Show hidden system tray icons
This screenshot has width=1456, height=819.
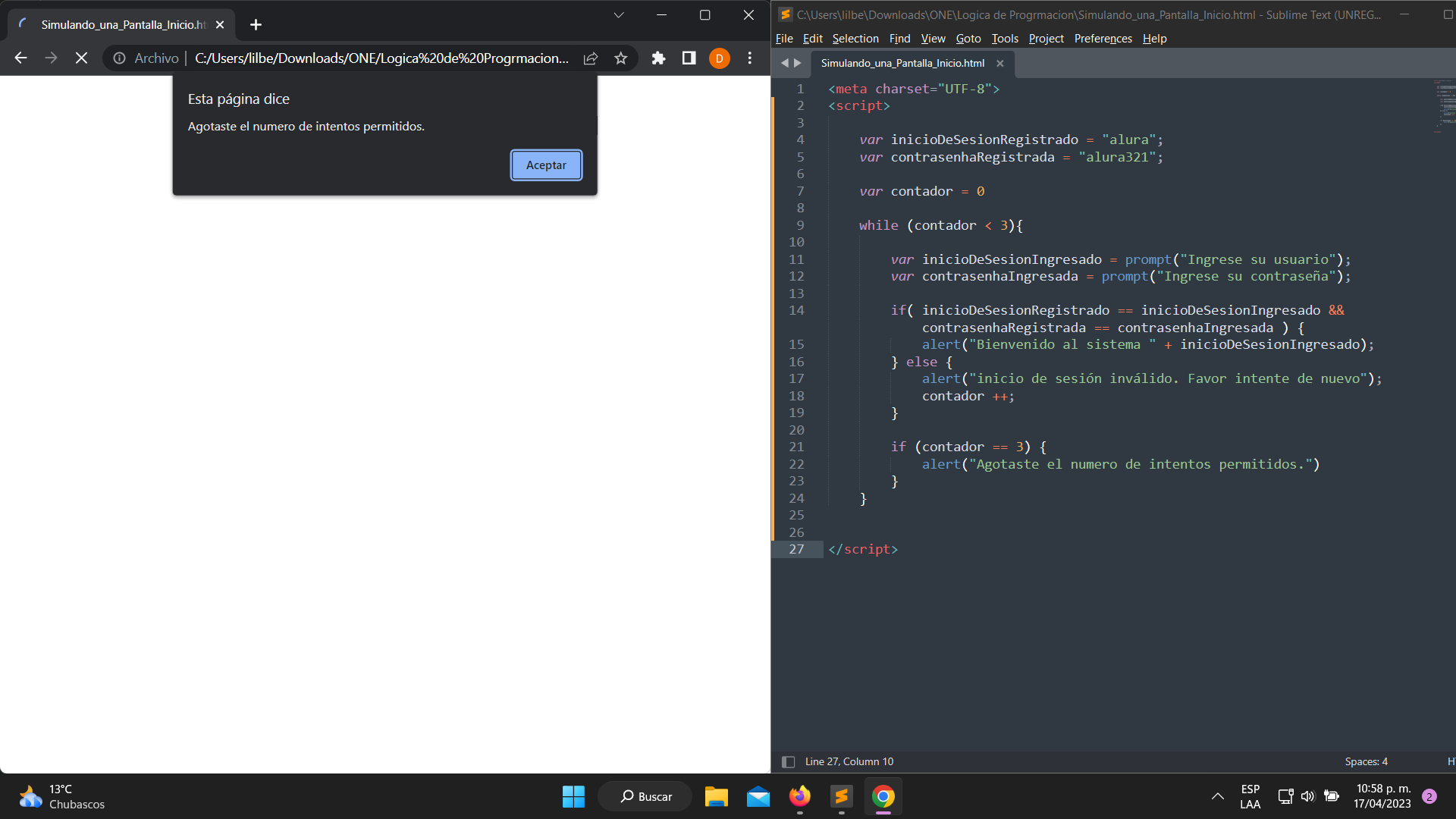[x=1217, y=796]
